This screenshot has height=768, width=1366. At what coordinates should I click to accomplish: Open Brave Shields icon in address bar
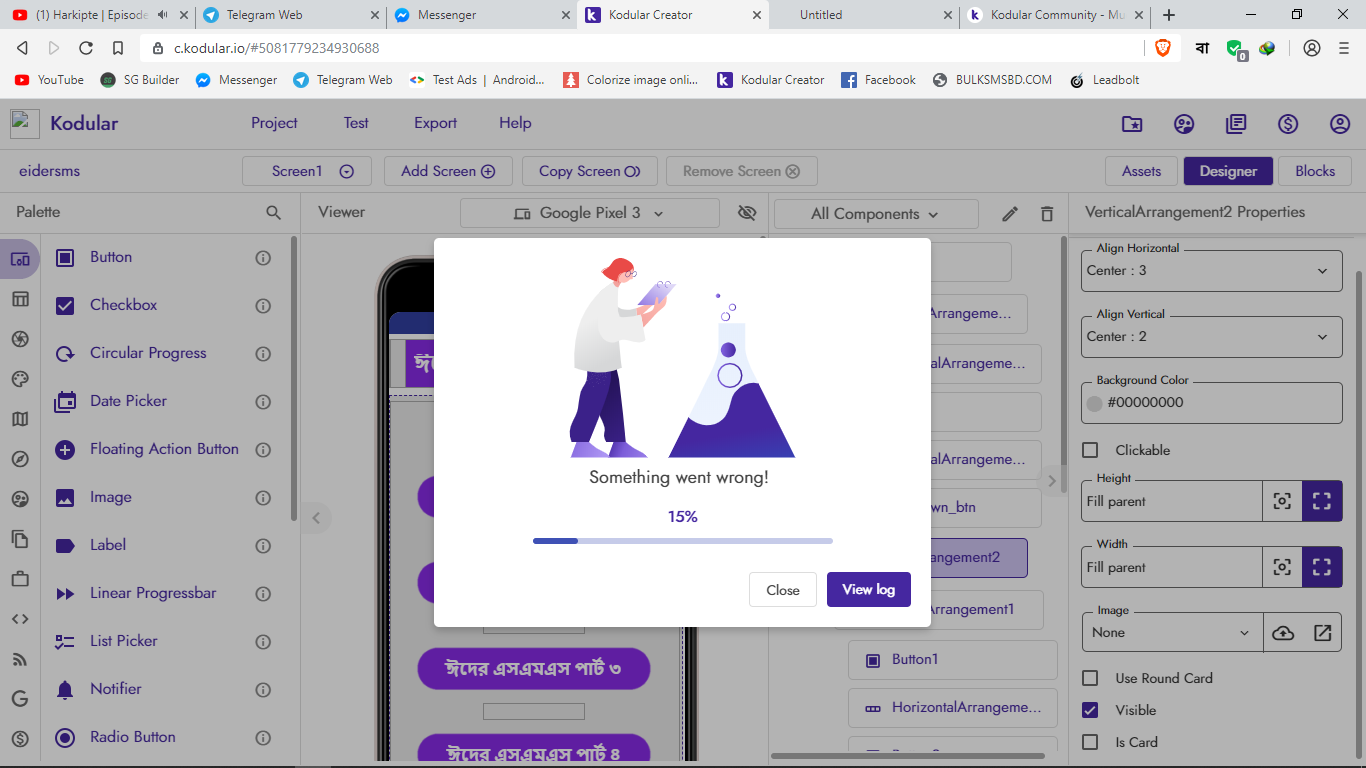[x=1163, y=48]
